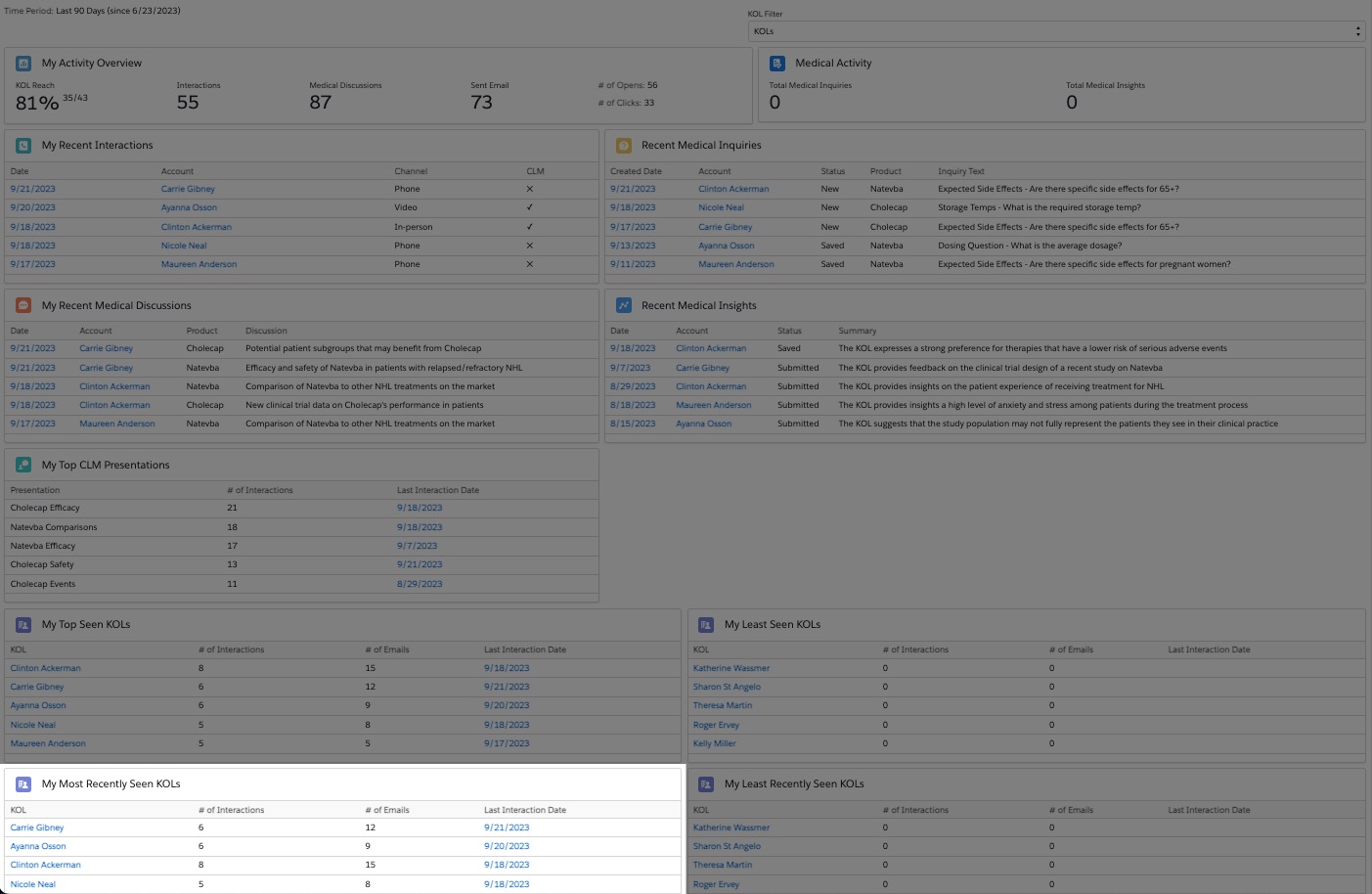Click the Medical Activity panel icon
This screenshot has width=1372, height=894.
tap(777, 64)
